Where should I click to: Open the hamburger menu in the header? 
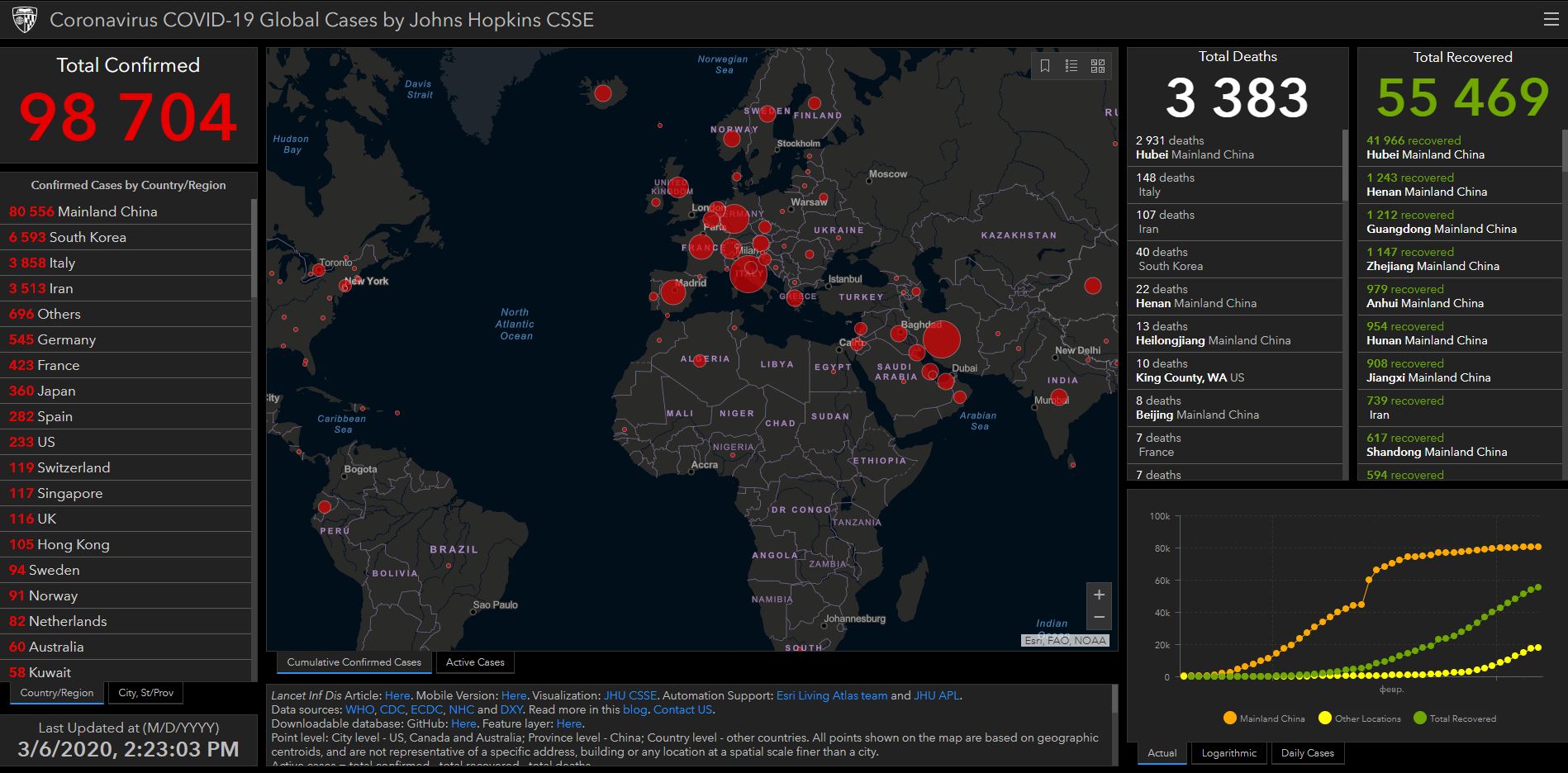1551,20
